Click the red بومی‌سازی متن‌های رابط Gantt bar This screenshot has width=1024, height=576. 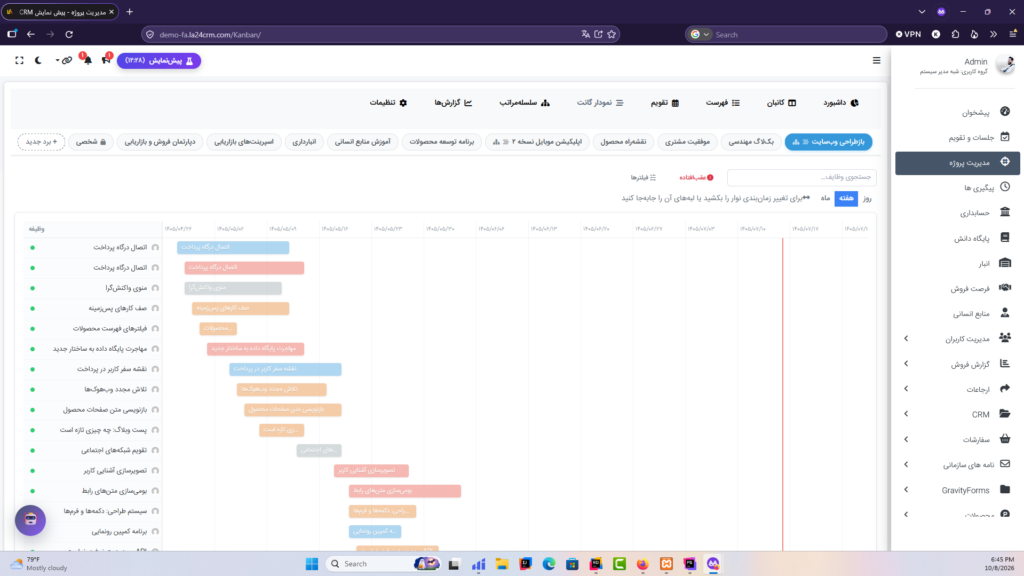coord(405,490)
